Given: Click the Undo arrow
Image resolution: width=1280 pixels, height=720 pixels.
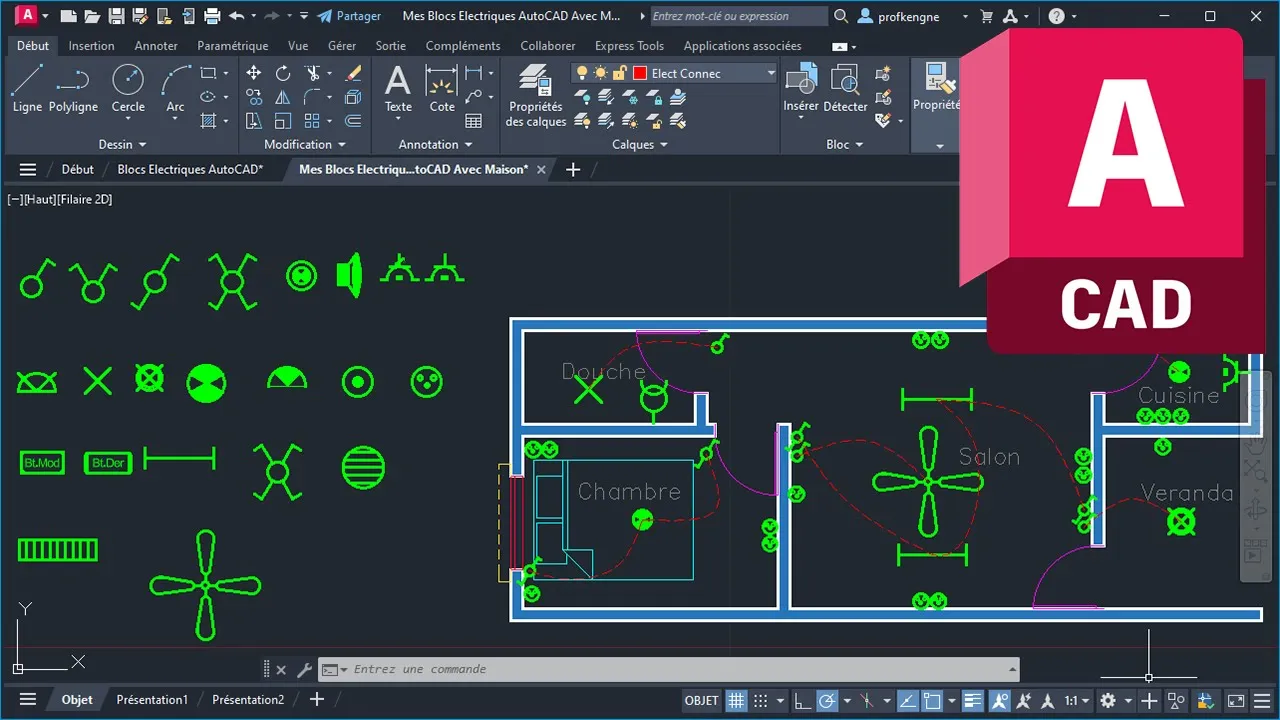Looking at the screenshot, I should coord(236,16).
